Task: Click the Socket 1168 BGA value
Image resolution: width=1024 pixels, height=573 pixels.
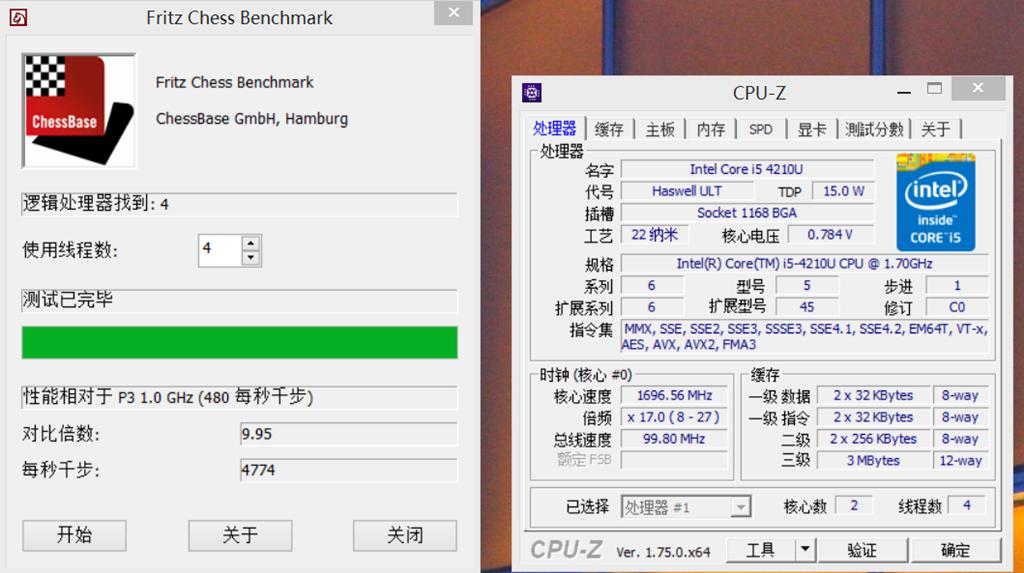Action: click(x=746, y=212)
